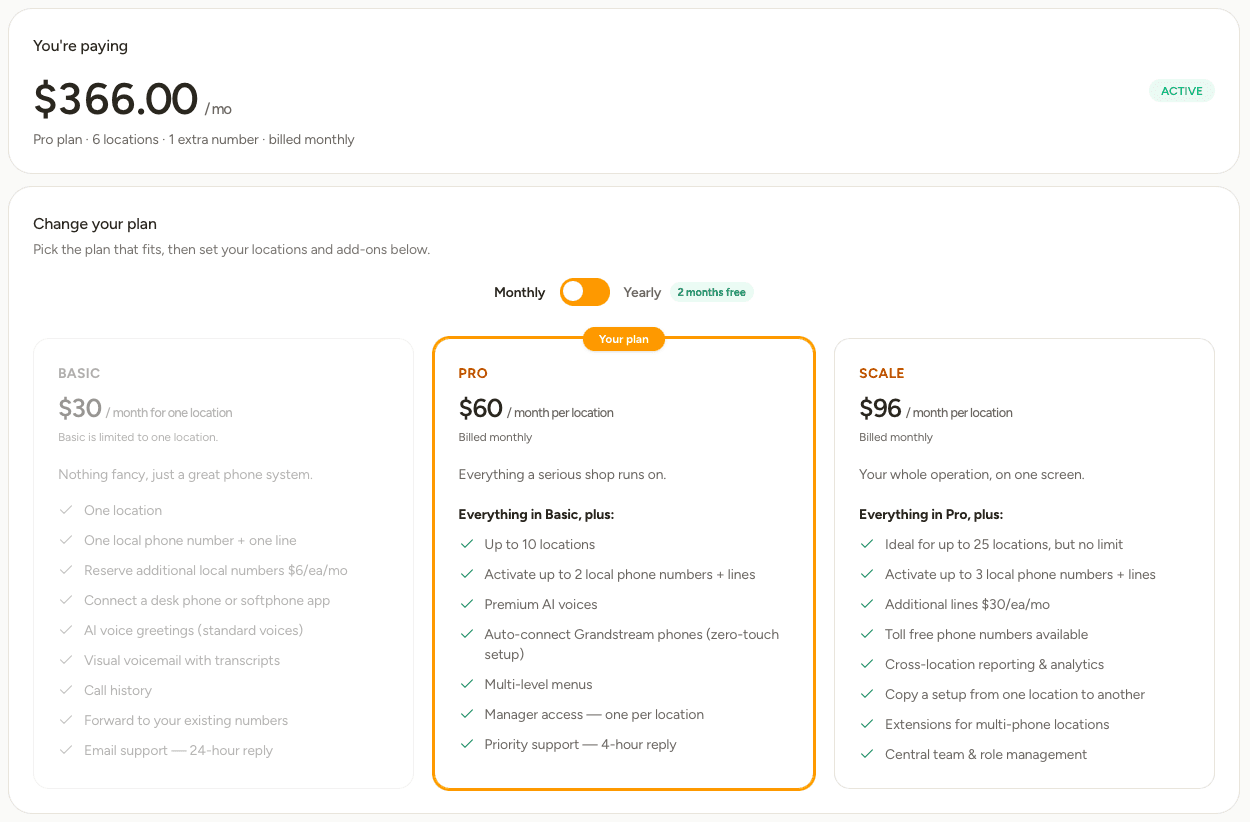Toggle the Monthly/Yearly billing switch
This screenshot has width=1250, height=822.
585,292
